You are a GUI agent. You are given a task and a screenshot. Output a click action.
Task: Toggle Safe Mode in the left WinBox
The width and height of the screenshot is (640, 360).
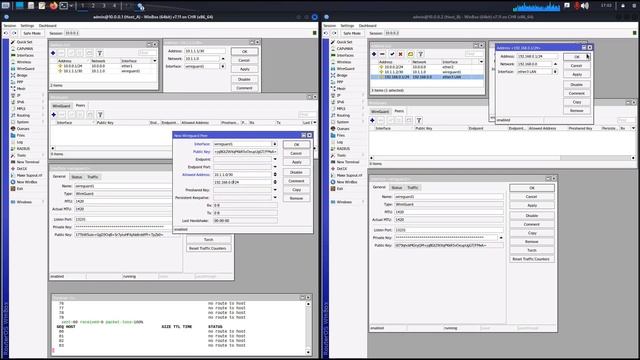coord(32,33)
